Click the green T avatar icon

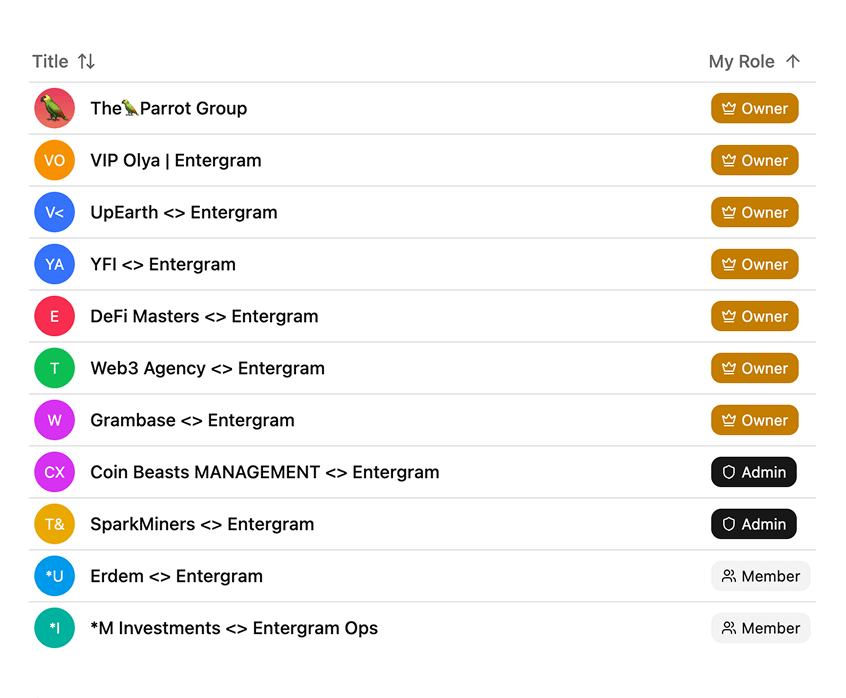(54, 368)
